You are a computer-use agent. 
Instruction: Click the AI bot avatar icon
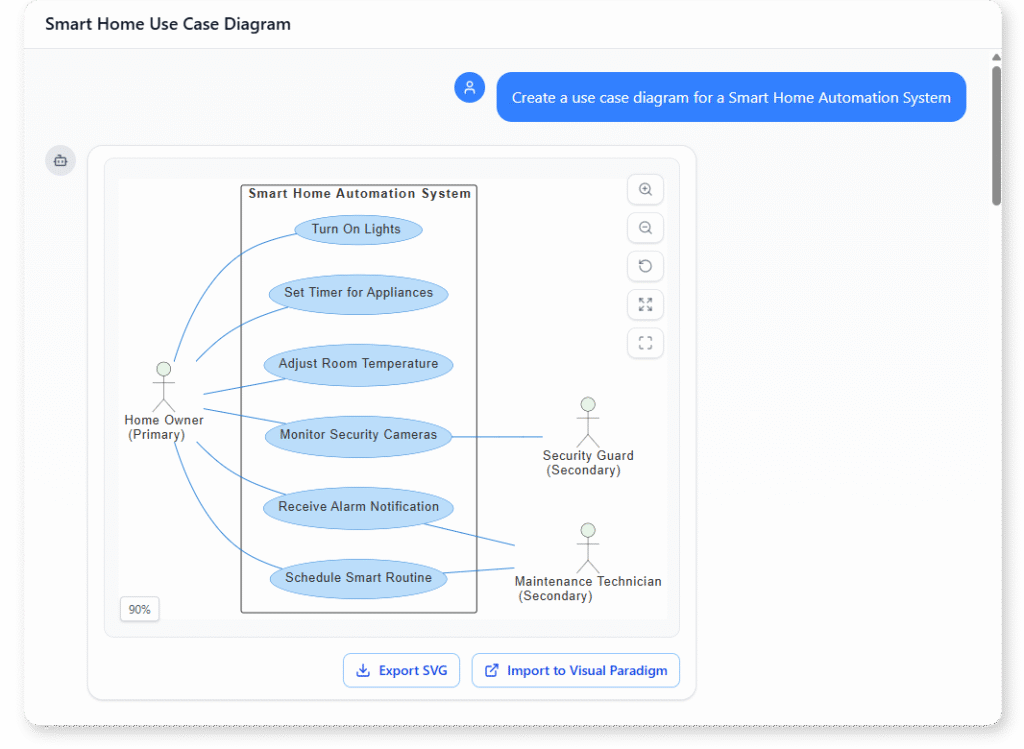coord(60,160)
